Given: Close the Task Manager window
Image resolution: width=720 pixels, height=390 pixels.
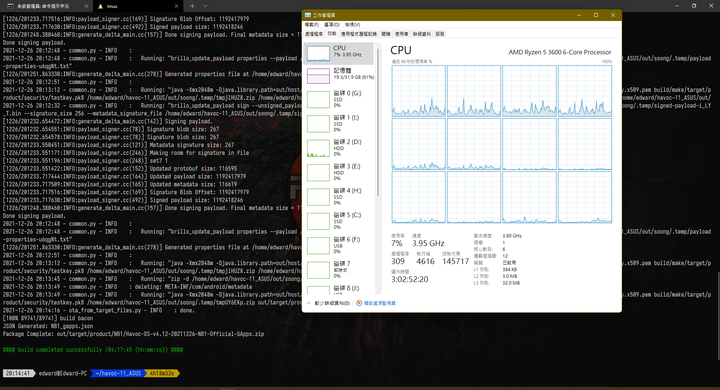Looking at the screenshot, I should point(613,15).
